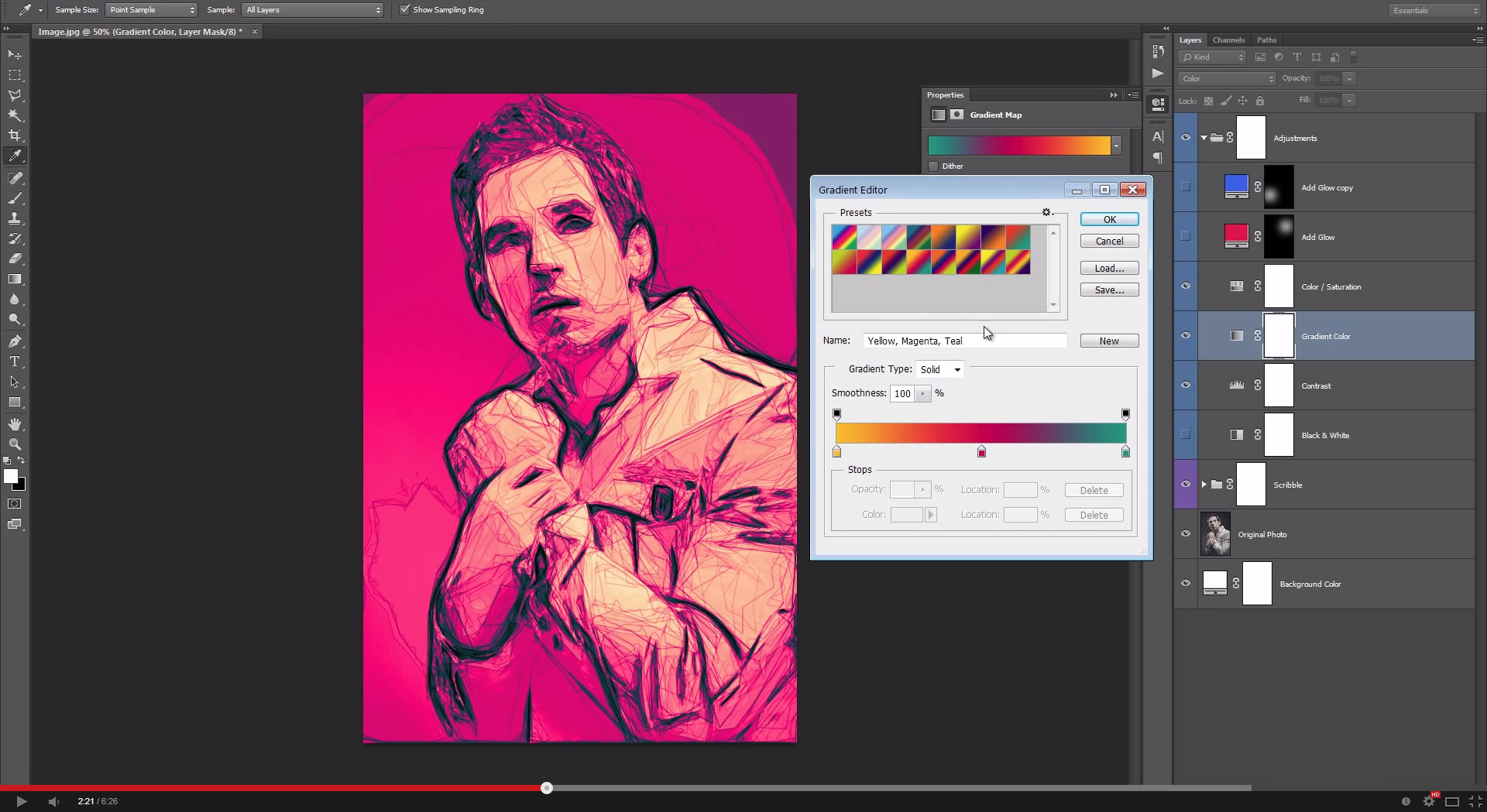Hide the Gradient Color layer

tap(1185, 336)
